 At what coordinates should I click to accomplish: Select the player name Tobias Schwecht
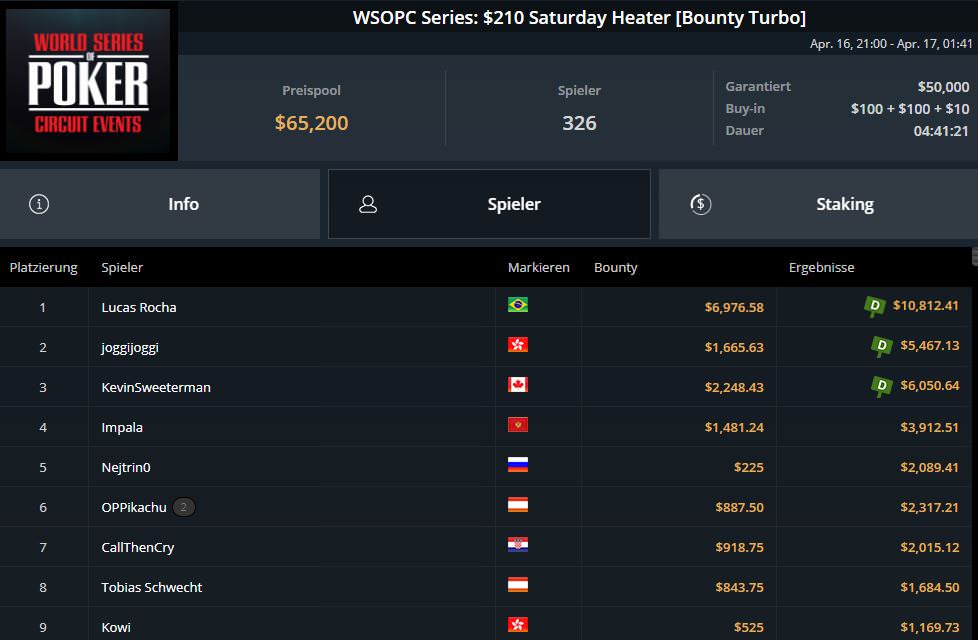[152, 587]
